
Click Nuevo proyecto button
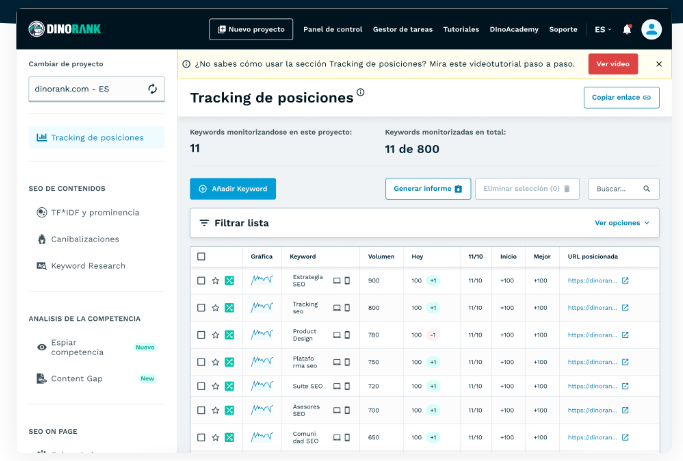point(251,29)
